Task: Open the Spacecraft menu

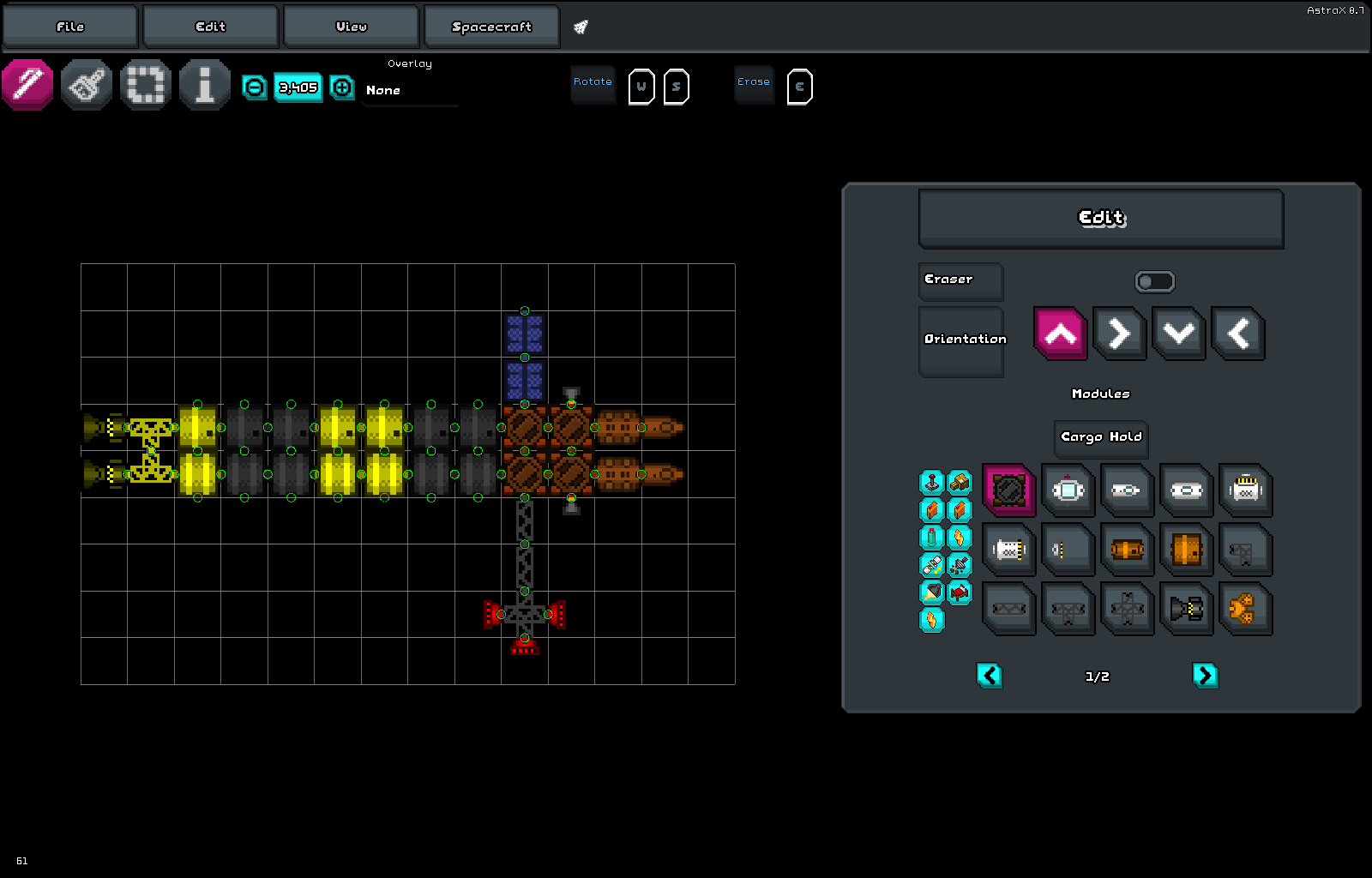Action: (491, 27)
